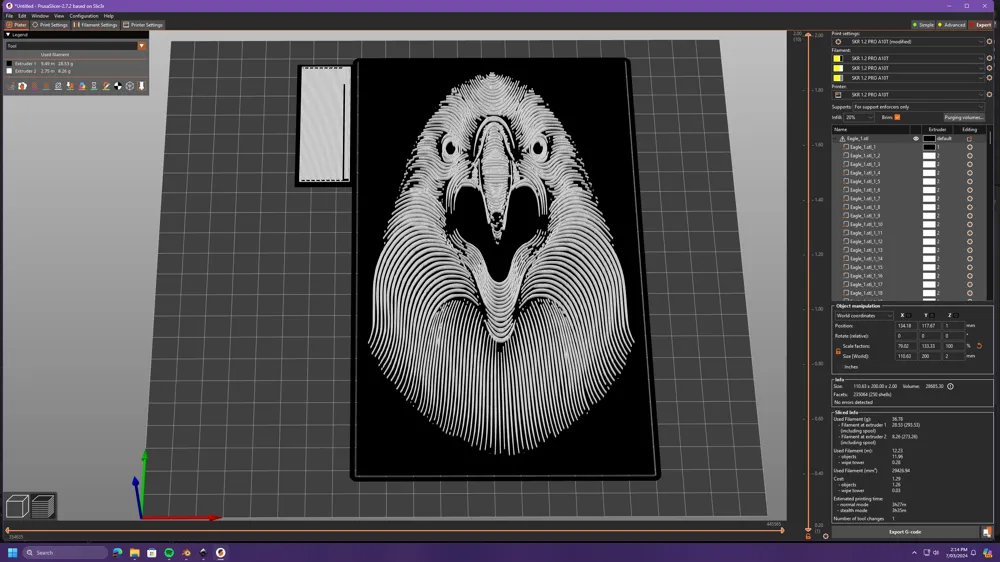The image size is (1000, 562).
Task: Click Position X field 134.18
Action: click(904, 326)
